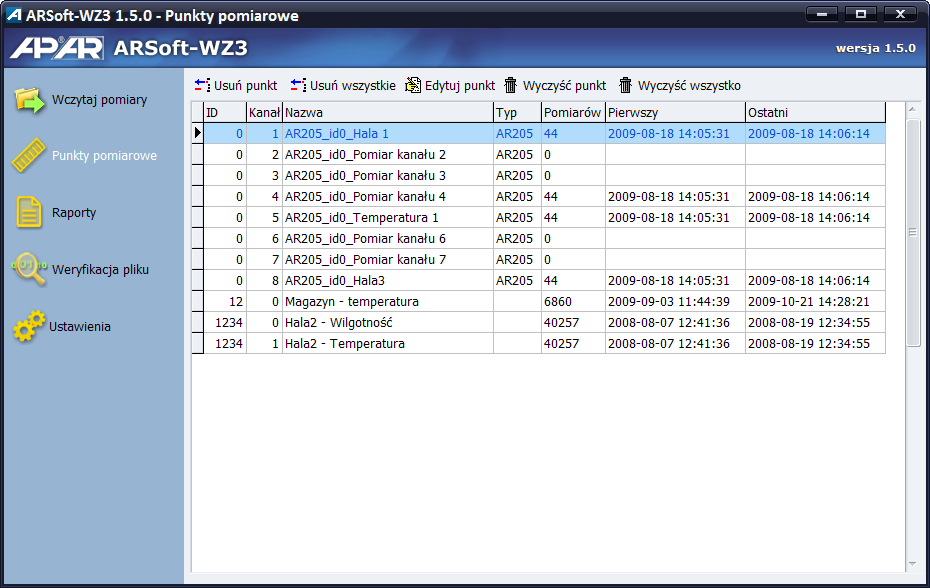930x588 pixels.
Task: Click the Edytuj punkt pencil icon
Action: (413, 85)
